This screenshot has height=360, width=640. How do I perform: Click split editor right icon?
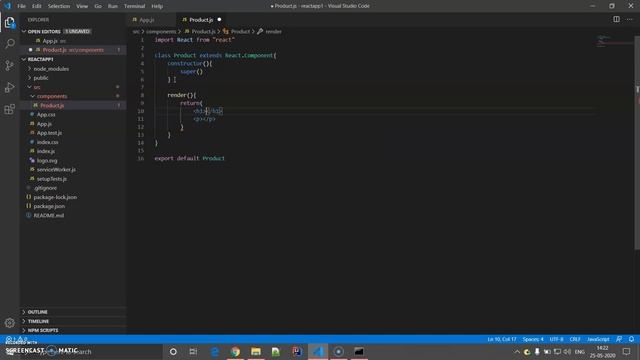click(x=616, y=19)
